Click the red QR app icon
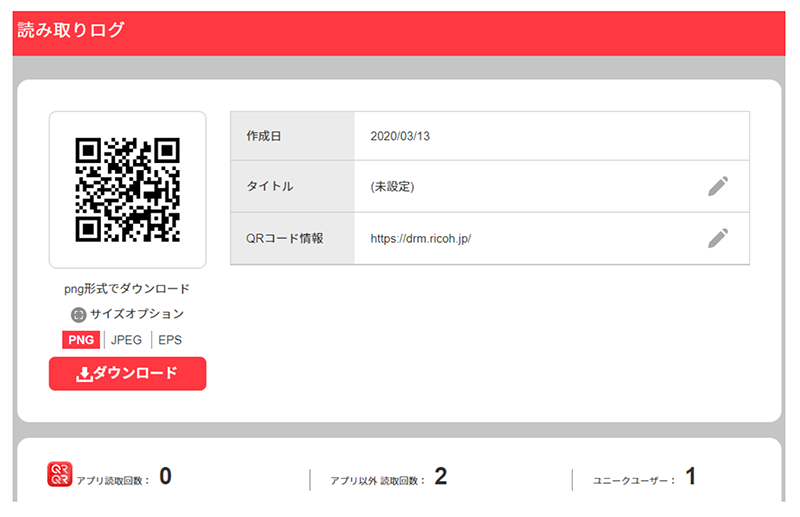The width and height of the screenshot is (800, 517). click(60, 475)
